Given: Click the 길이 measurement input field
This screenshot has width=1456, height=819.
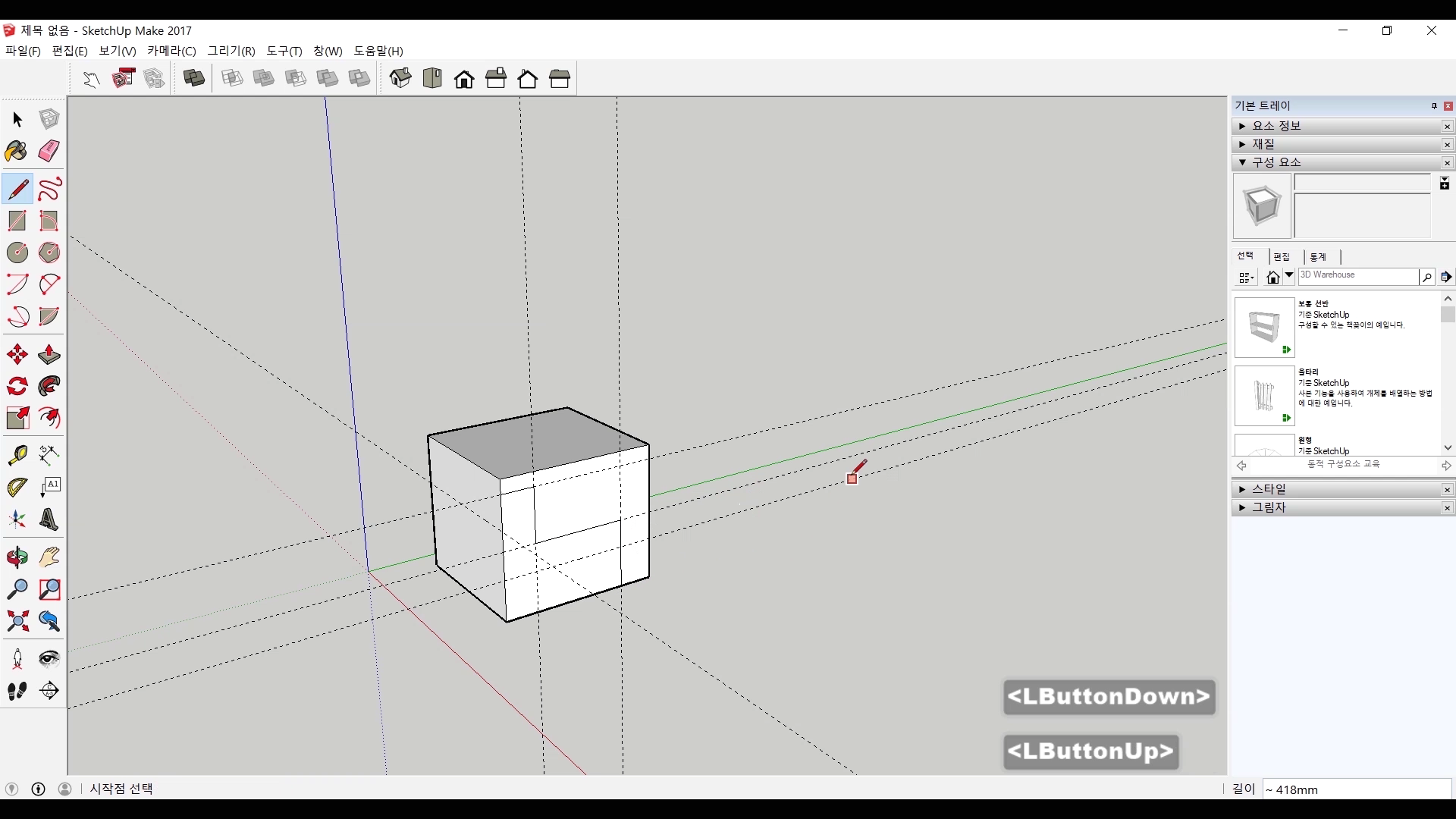Looking at the screenshot, I should point(1356,789).
